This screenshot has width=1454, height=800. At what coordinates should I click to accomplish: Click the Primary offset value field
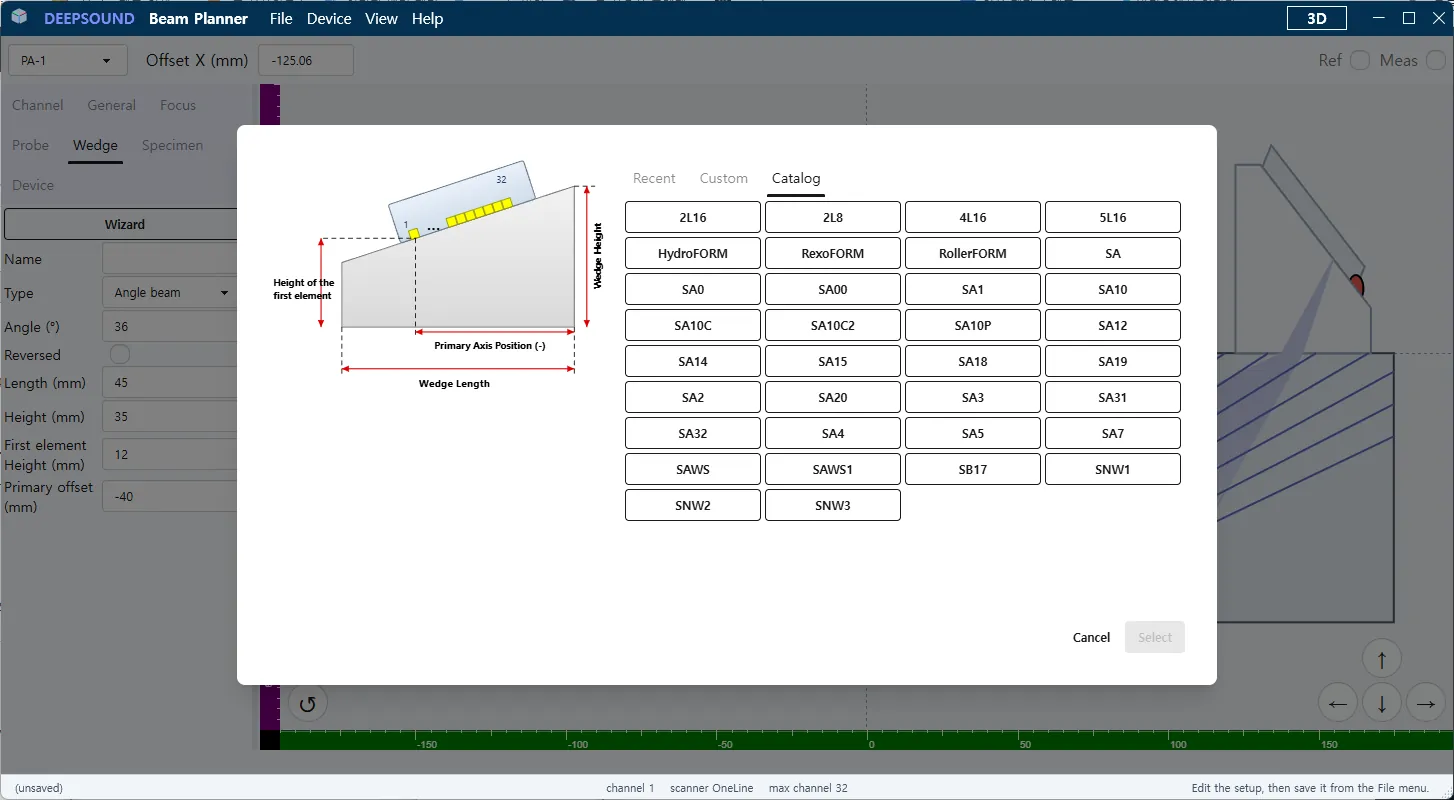click(x=170, y=497)
